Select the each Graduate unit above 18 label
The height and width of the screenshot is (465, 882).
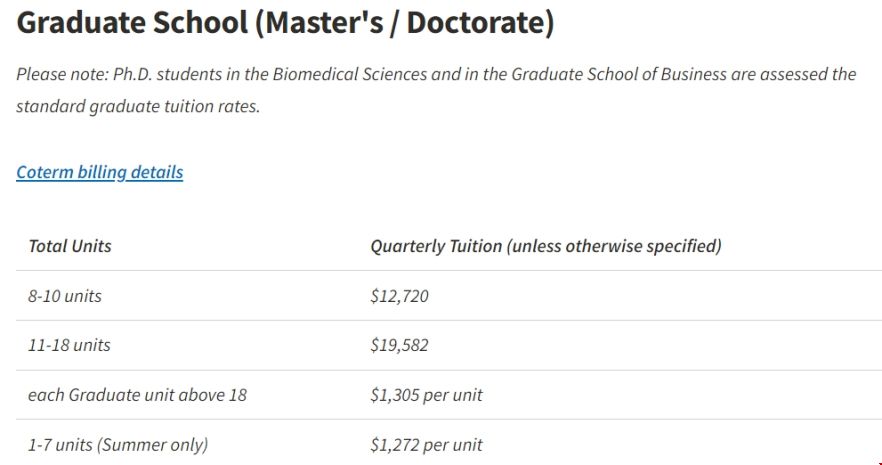coord(137,395)
